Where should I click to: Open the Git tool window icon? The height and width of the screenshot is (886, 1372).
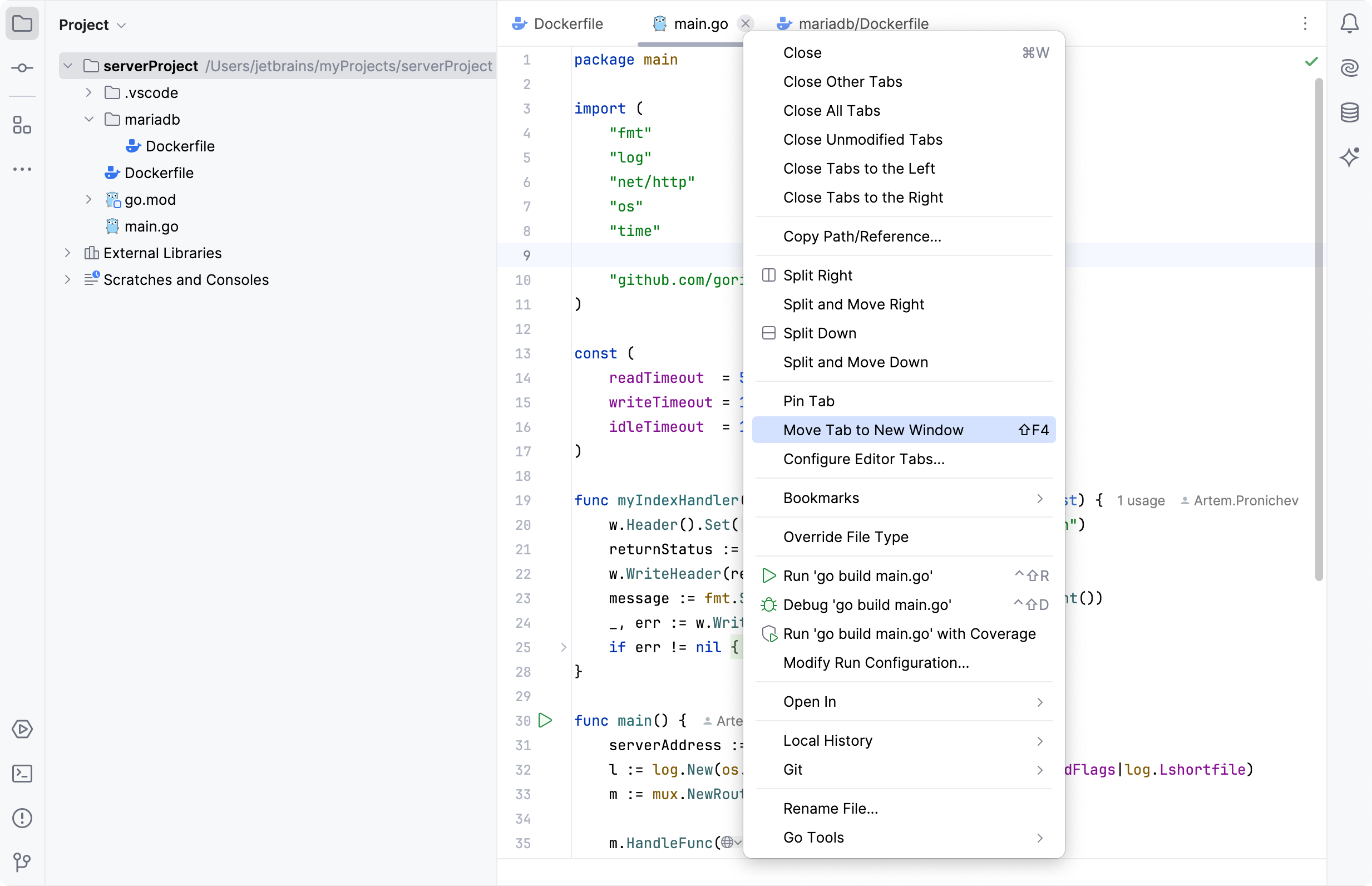click(22, 862)
